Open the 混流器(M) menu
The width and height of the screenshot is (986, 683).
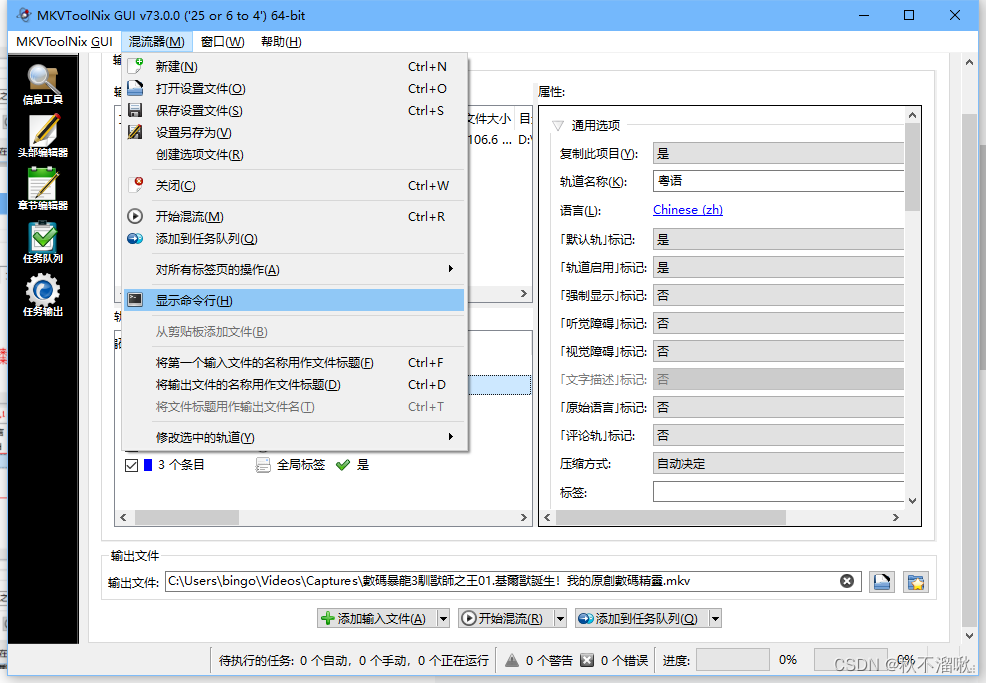point(157,42)
